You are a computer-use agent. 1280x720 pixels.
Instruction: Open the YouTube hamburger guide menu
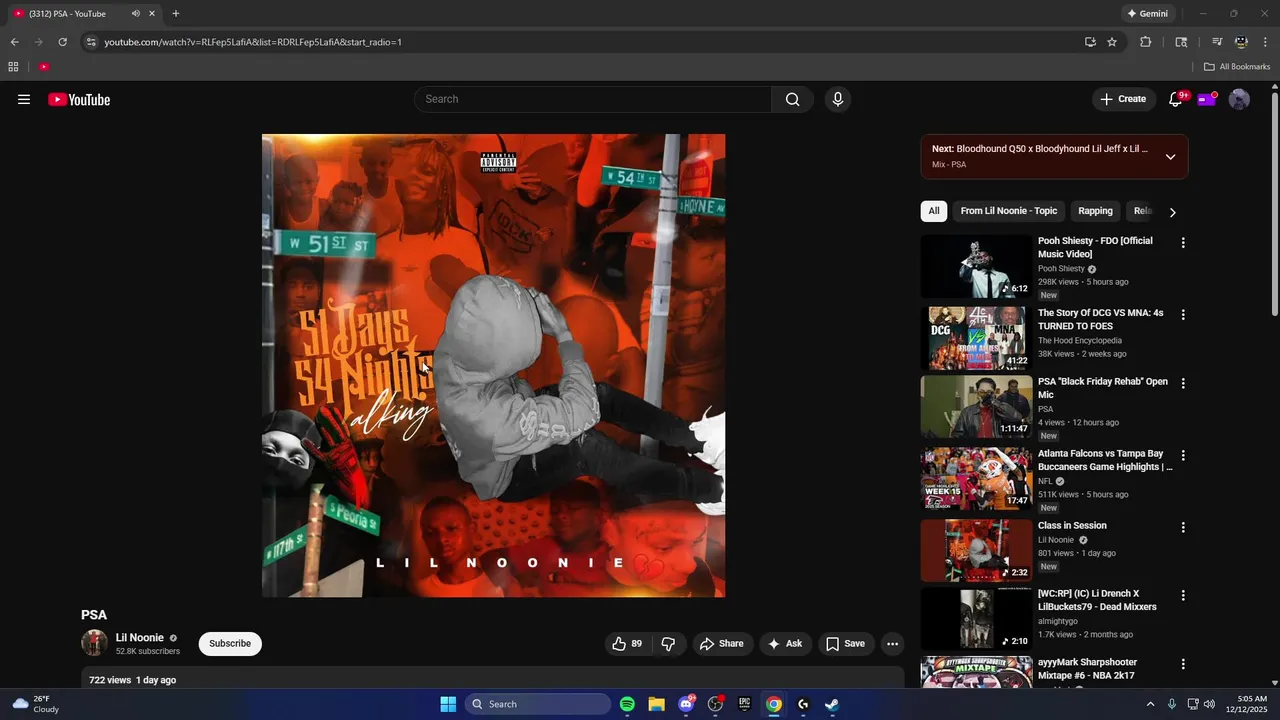[x=24, y=99]
